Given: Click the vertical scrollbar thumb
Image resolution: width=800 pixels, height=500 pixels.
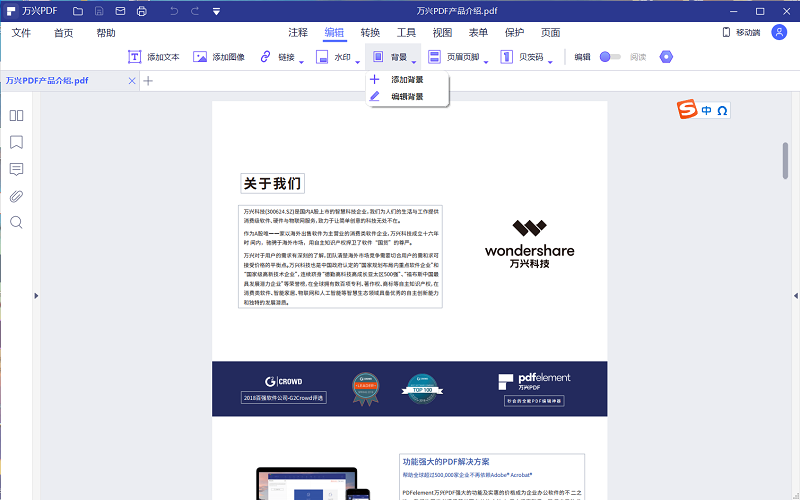Looking at the screenshot, I should pos(785,160).
